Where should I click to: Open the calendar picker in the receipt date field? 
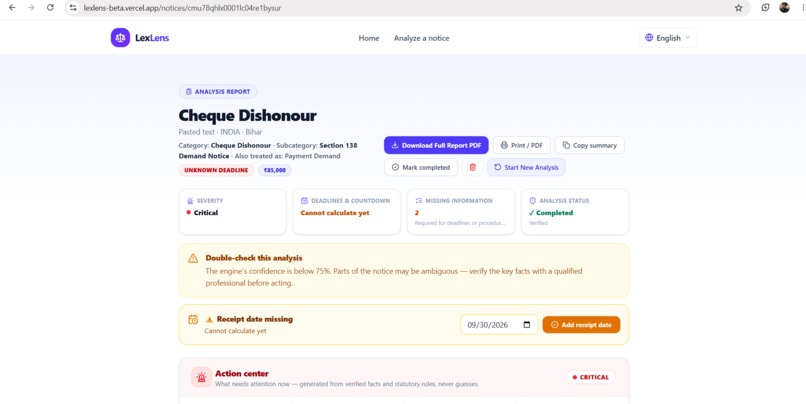coord(527,325)
